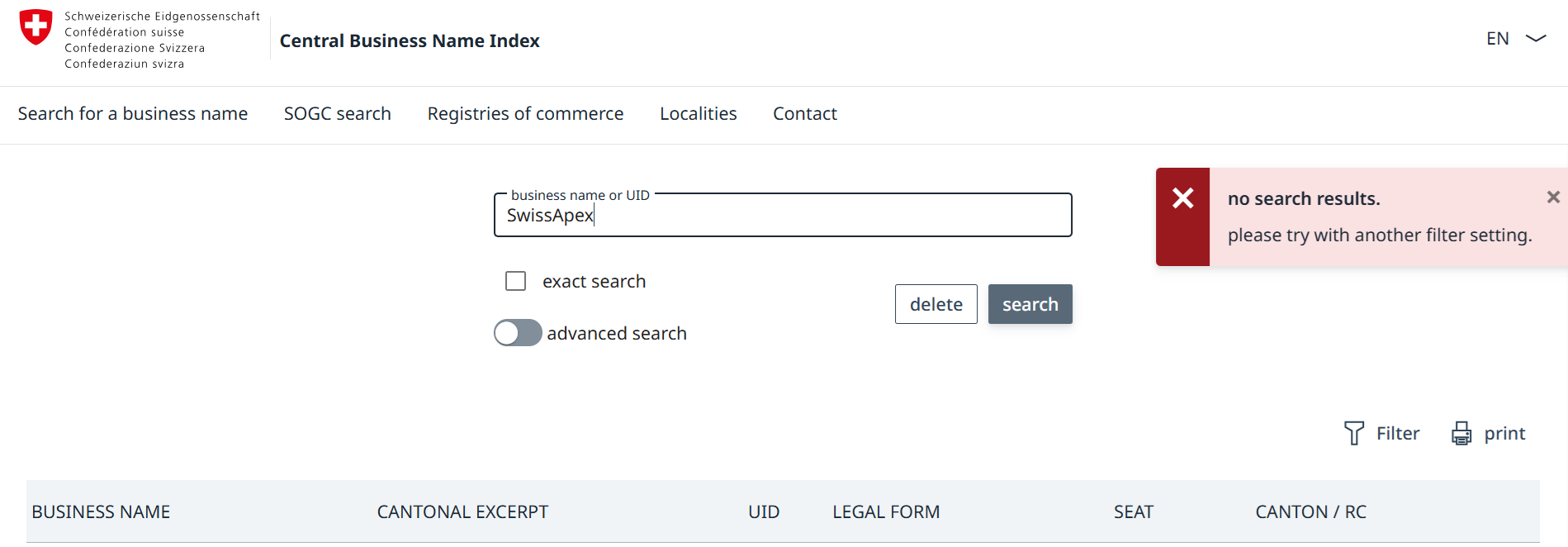This screenshot has height=547, width=1568.
Task: Click the CANTON / RC column header
Action: tap(1310, 512)
